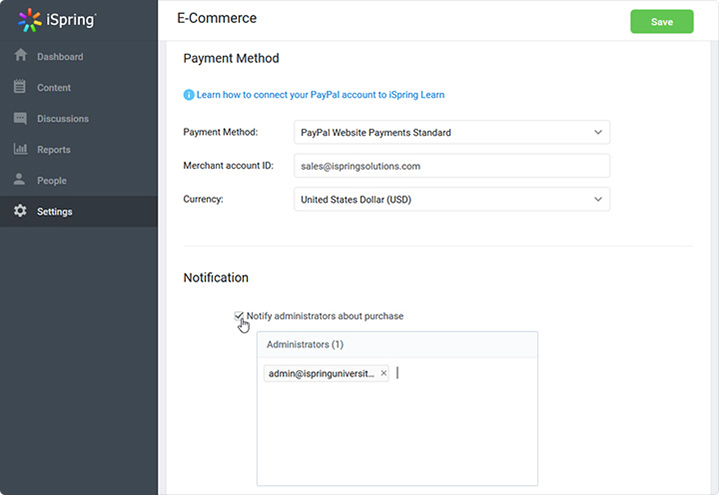Screen dimensions: 719x495
Task: Click the Payment Method section heading
Action: [x=231, y=58]
